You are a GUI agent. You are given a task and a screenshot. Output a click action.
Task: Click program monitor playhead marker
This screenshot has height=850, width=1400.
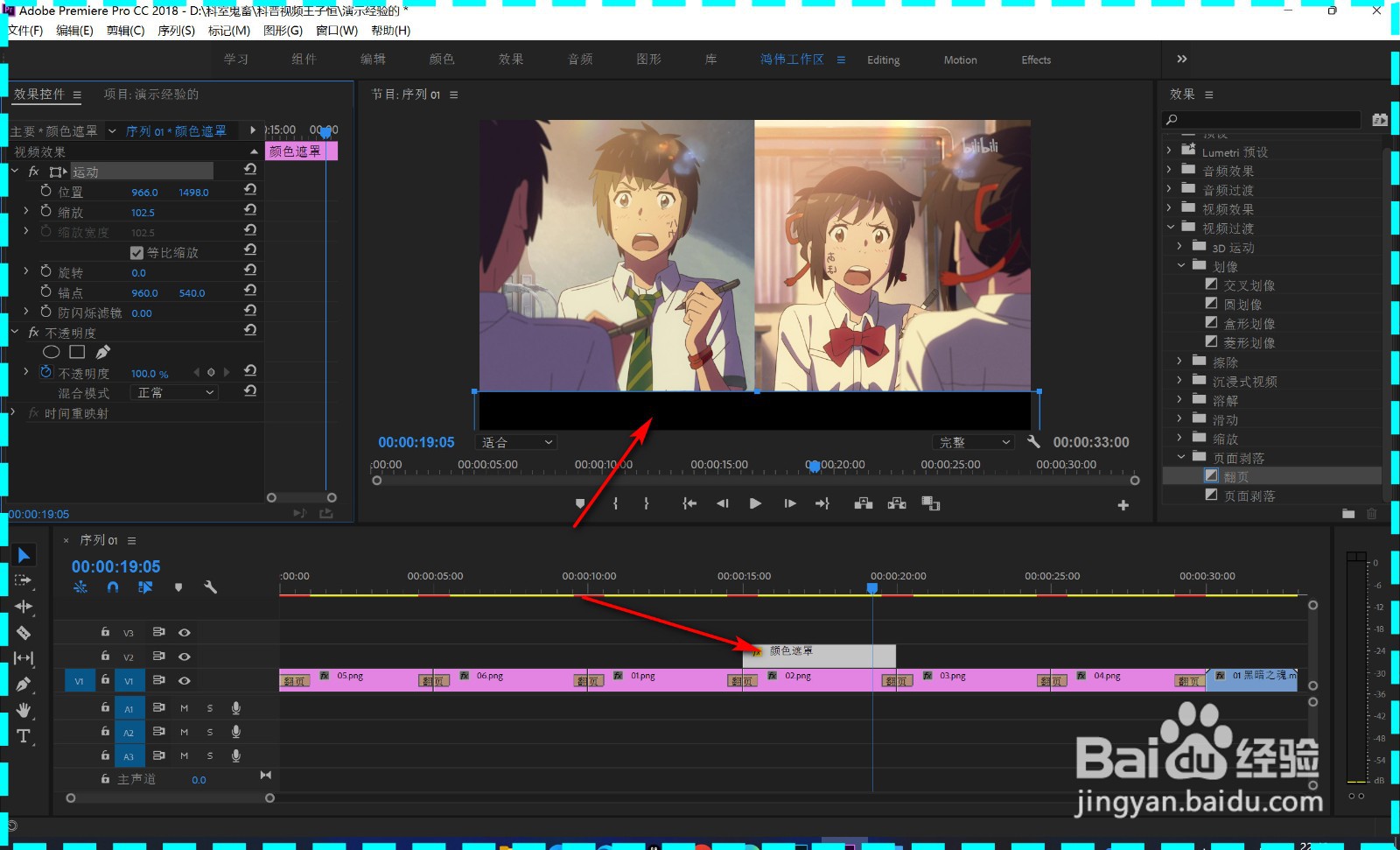[814, 467]
